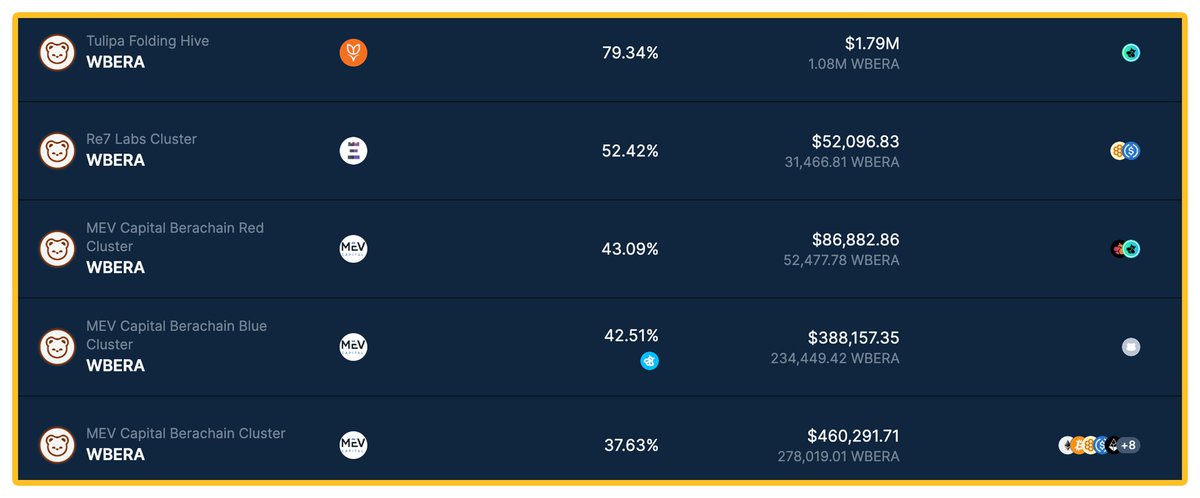Click the blue rewards icon under 42.51%

(x=650, y=361)
